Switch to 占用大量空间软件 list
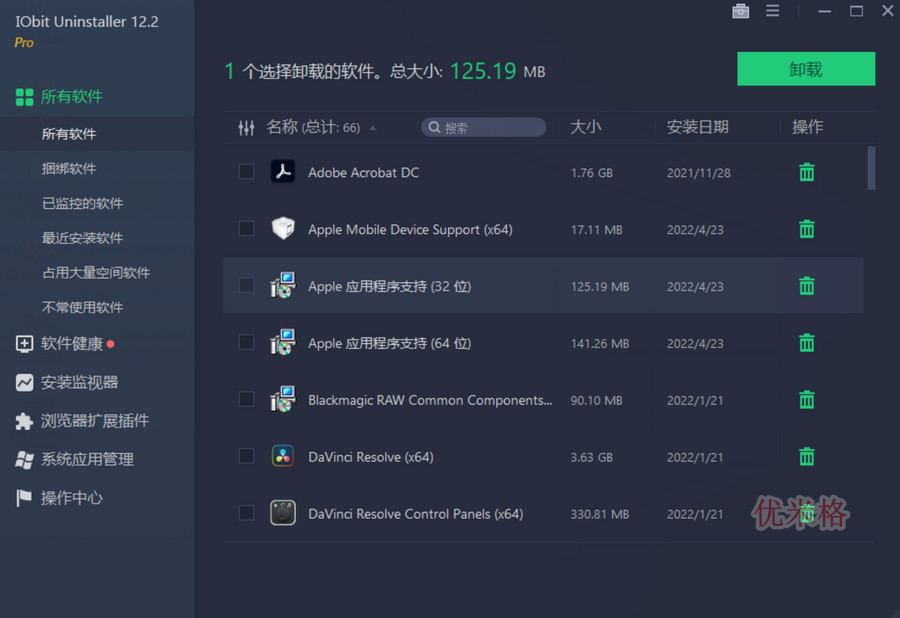This screenshot has width=900, height=618. pyautogui.click(x=96, y=273)
